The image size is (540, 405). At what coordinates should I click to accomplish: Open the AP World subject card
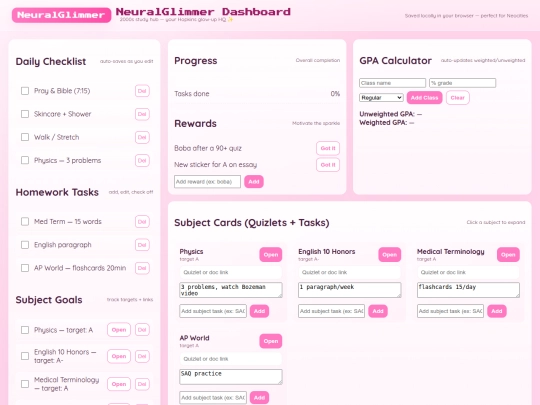click(x=271, y=341)
